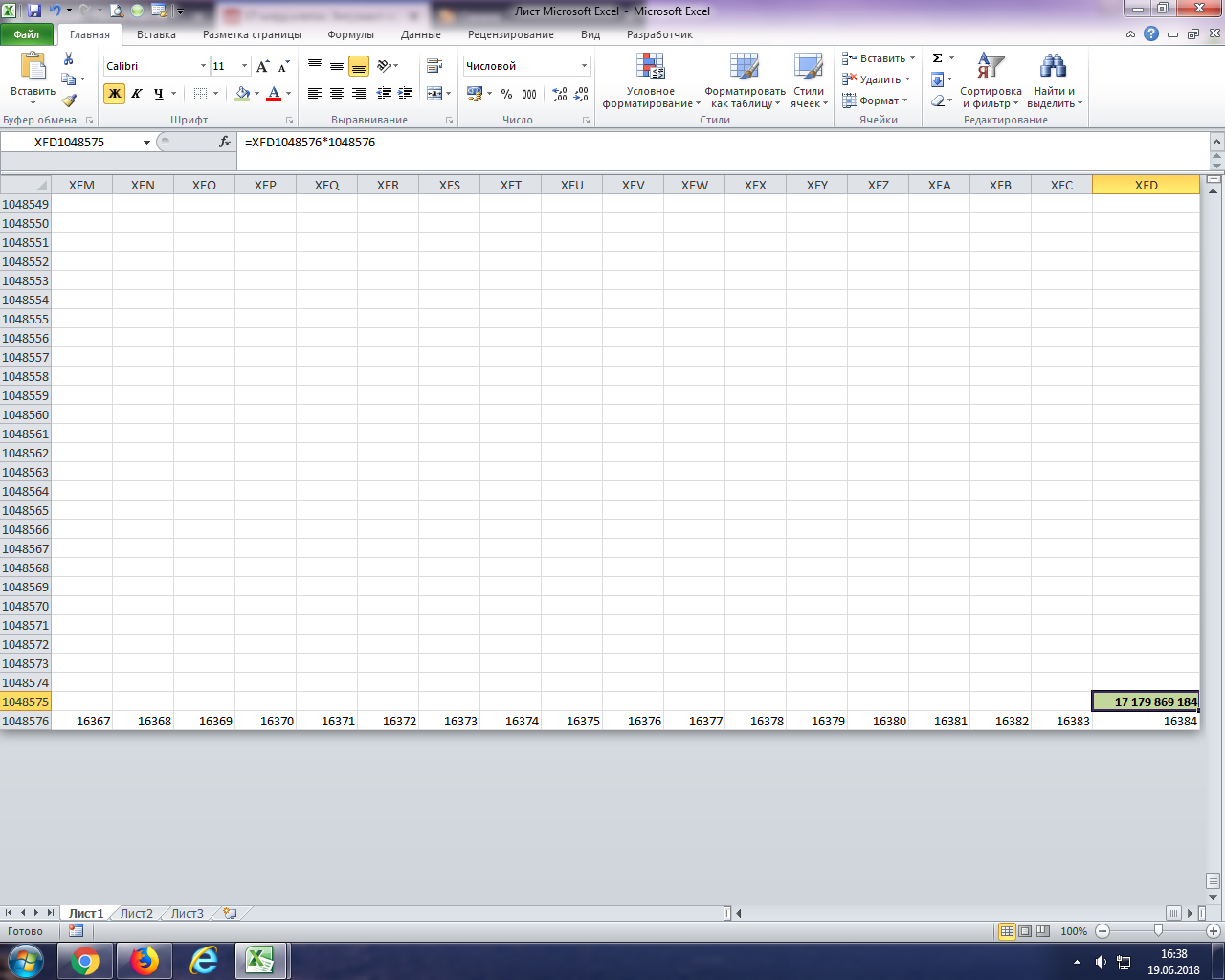This screenshot has height=980, width=1225.
Task: Toggle Align Text Left
Action: coord(315,94)
